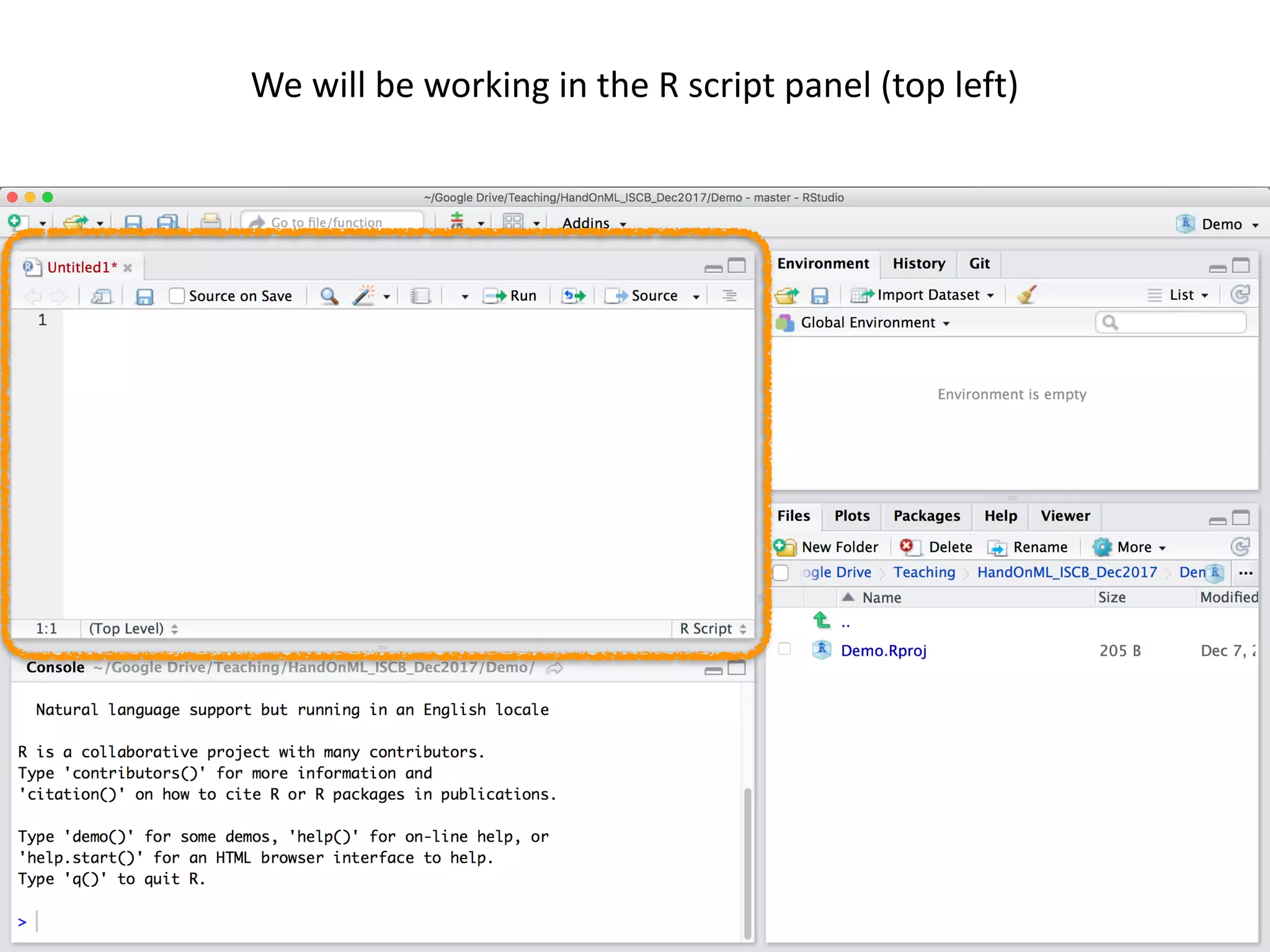Expand the Source options dropdown arrow

pos(696,297)
